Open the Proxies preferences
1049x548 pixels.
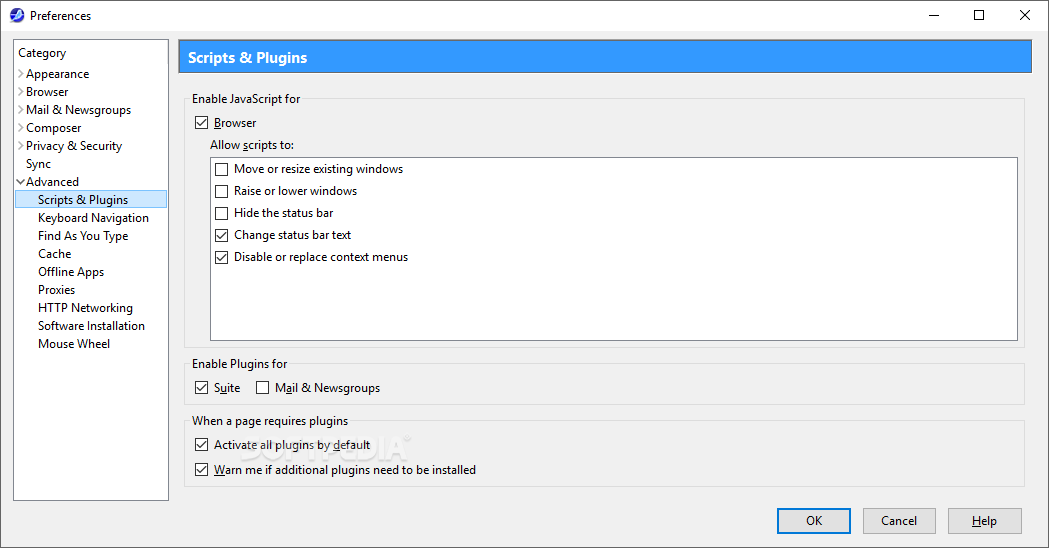click(x=56, y=290)
